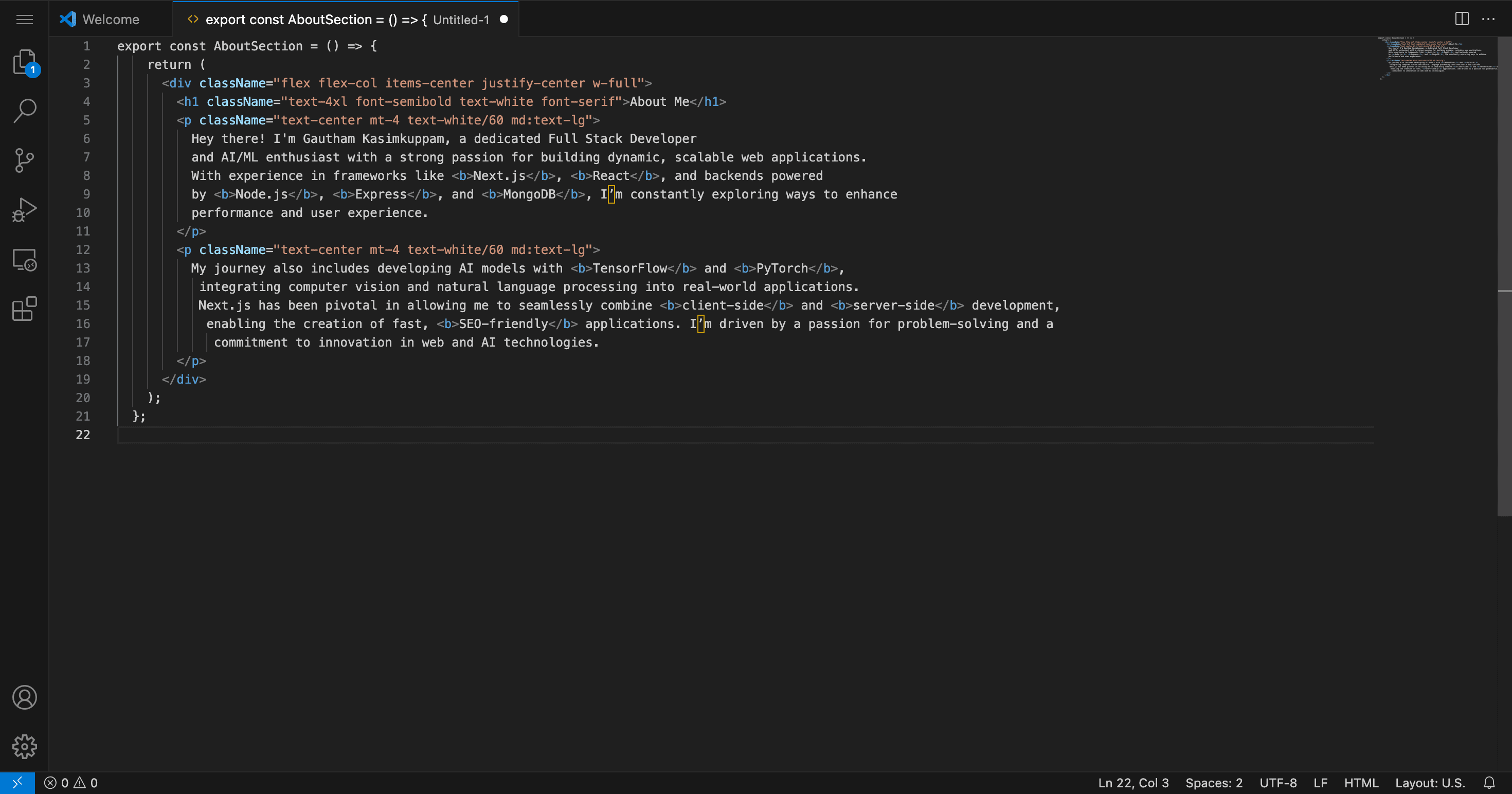Show errors and warnings problems count

tap(71, 783)
